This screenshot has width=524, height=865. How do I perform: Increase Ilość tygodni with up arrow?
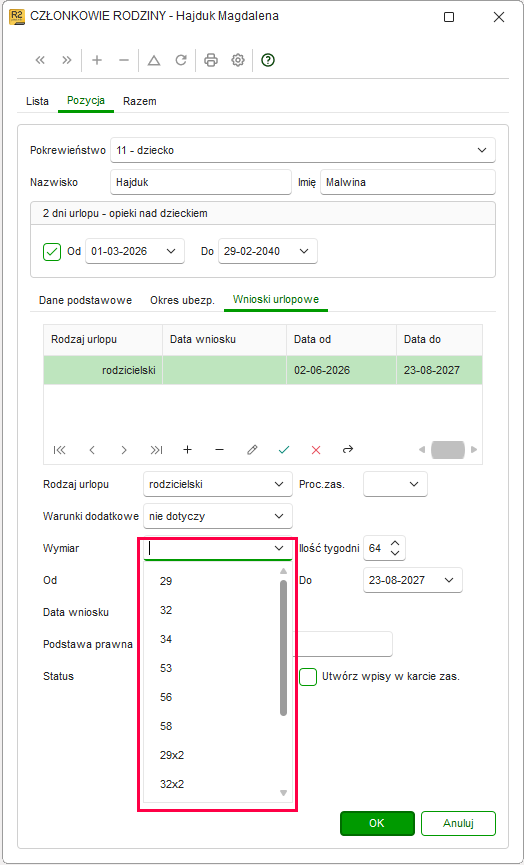395,542
